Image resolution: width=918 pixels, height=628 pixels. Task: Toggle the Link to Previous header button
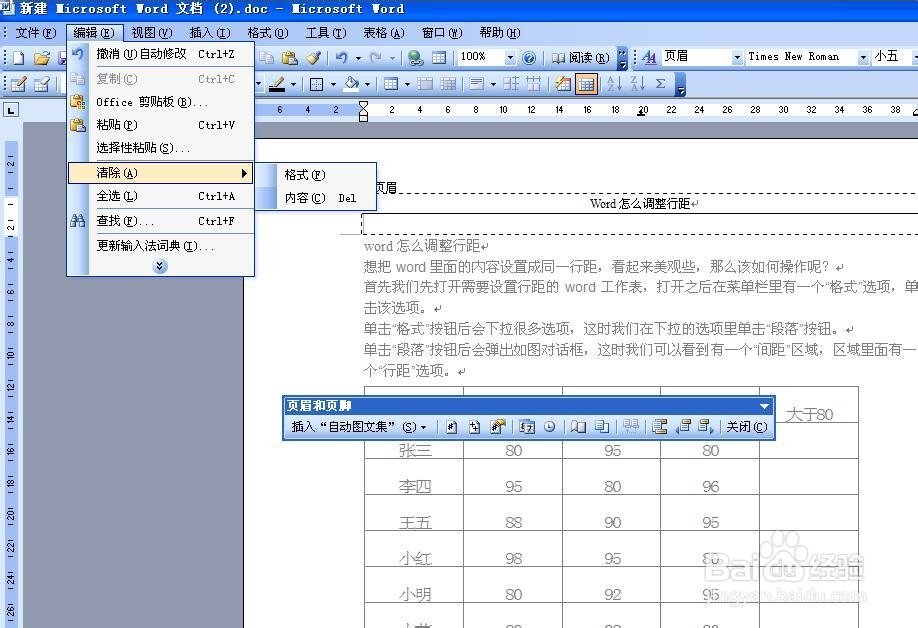click(x=630, y=427)
